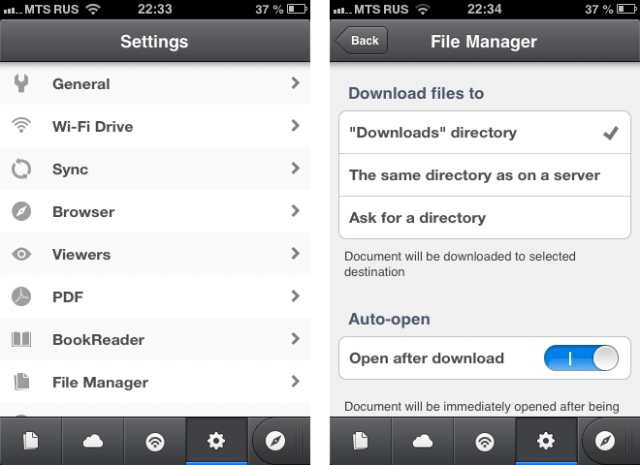
Task: Tap the circular arrows Sync icon
Action: [21, 169]
